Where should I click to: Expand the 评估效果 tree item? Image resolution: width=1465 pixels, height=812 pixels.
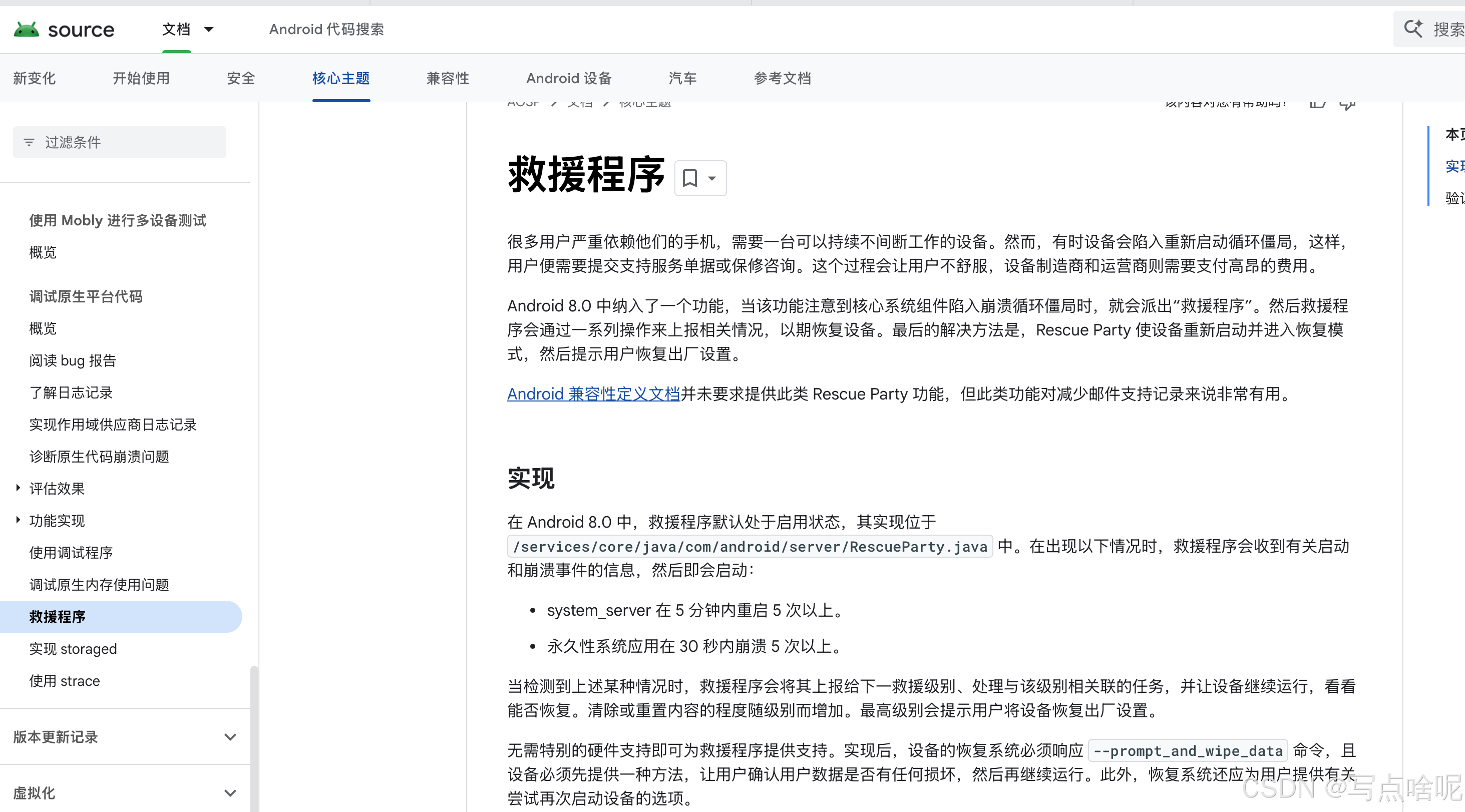(x=18, y=488)
